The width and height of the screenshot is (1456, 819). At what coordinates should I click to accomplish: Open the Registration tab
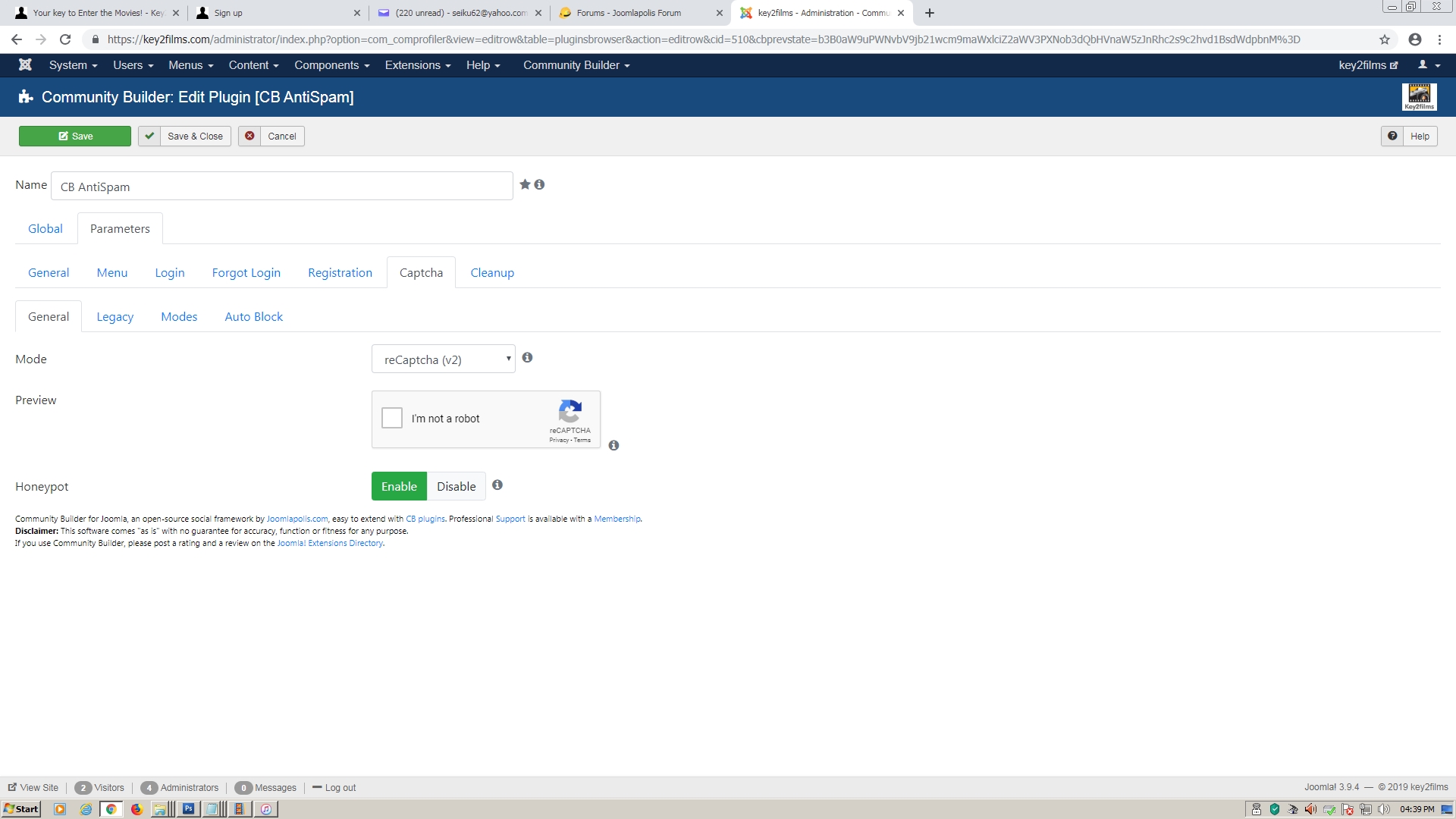pos(340,272)
